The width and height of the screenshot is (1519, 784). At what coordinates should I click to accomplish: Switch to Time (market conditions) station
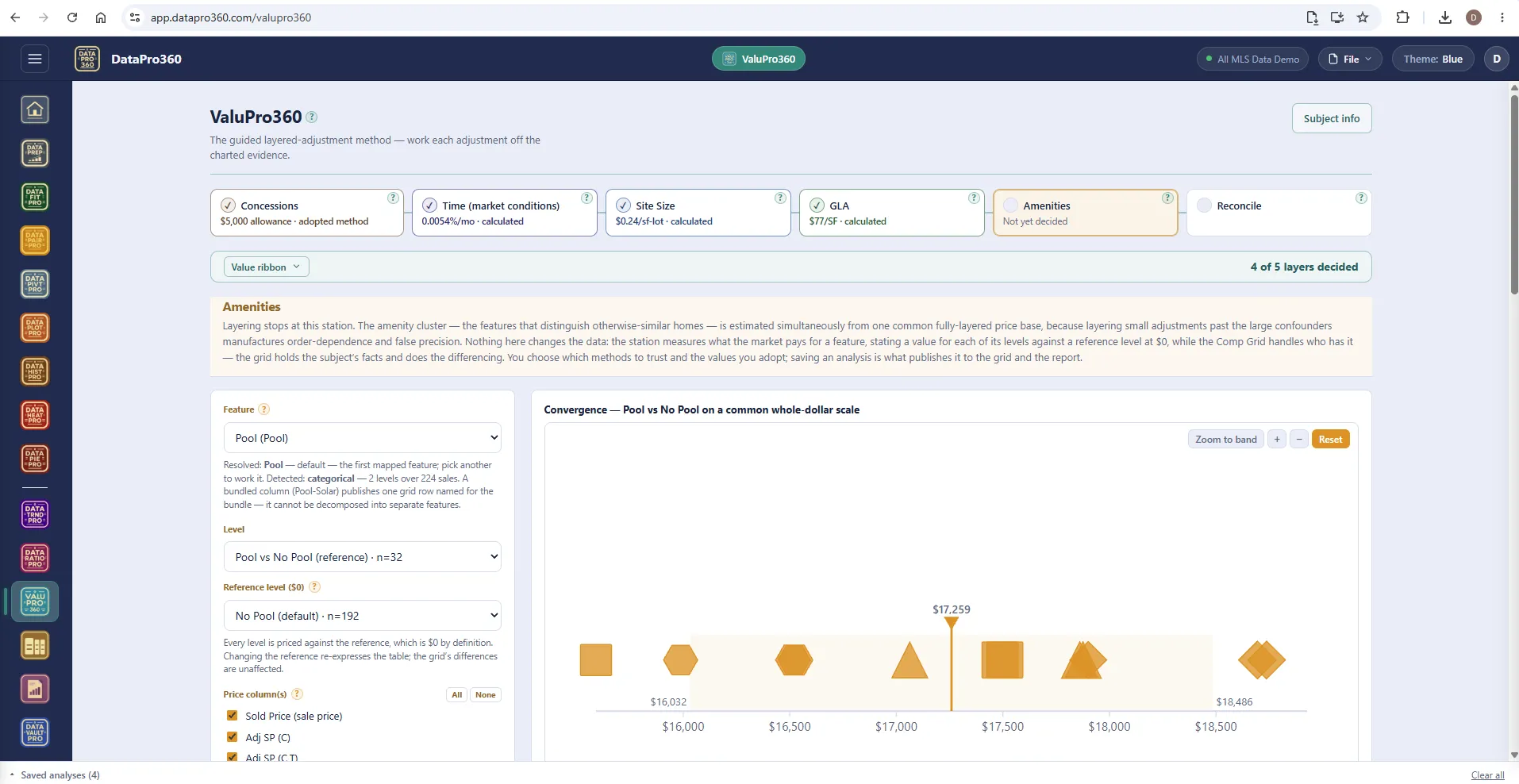(x=504, y=213)
